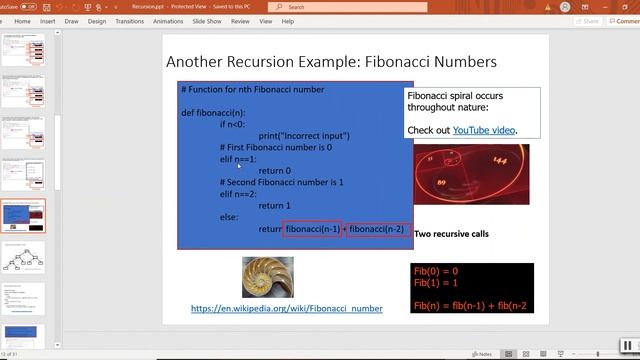Click thumbnail panel scroll up arrow
Screen dimensions: 640x360
58,33
